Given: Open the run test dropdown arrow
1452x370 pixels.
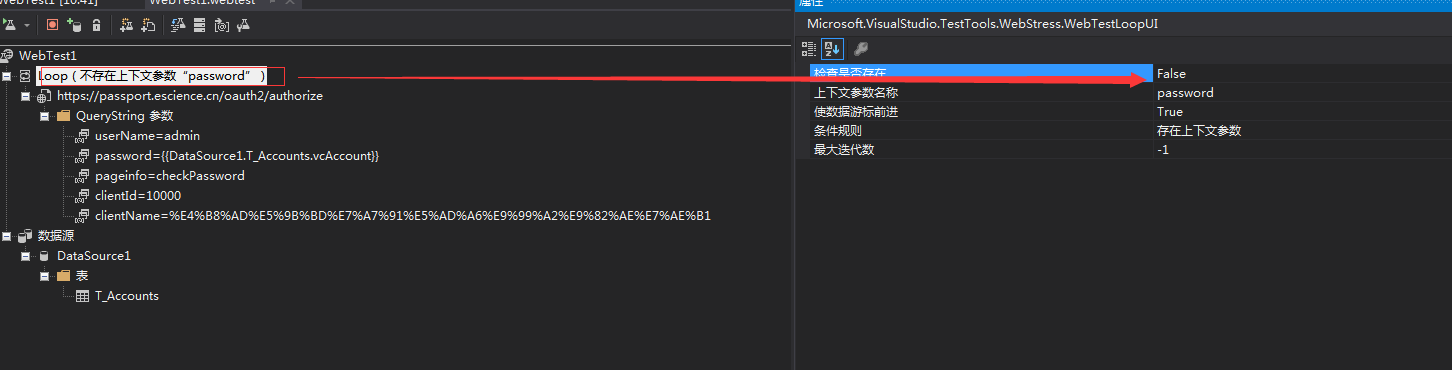Looking at the screenshot, I should click(x=27, y=25).
